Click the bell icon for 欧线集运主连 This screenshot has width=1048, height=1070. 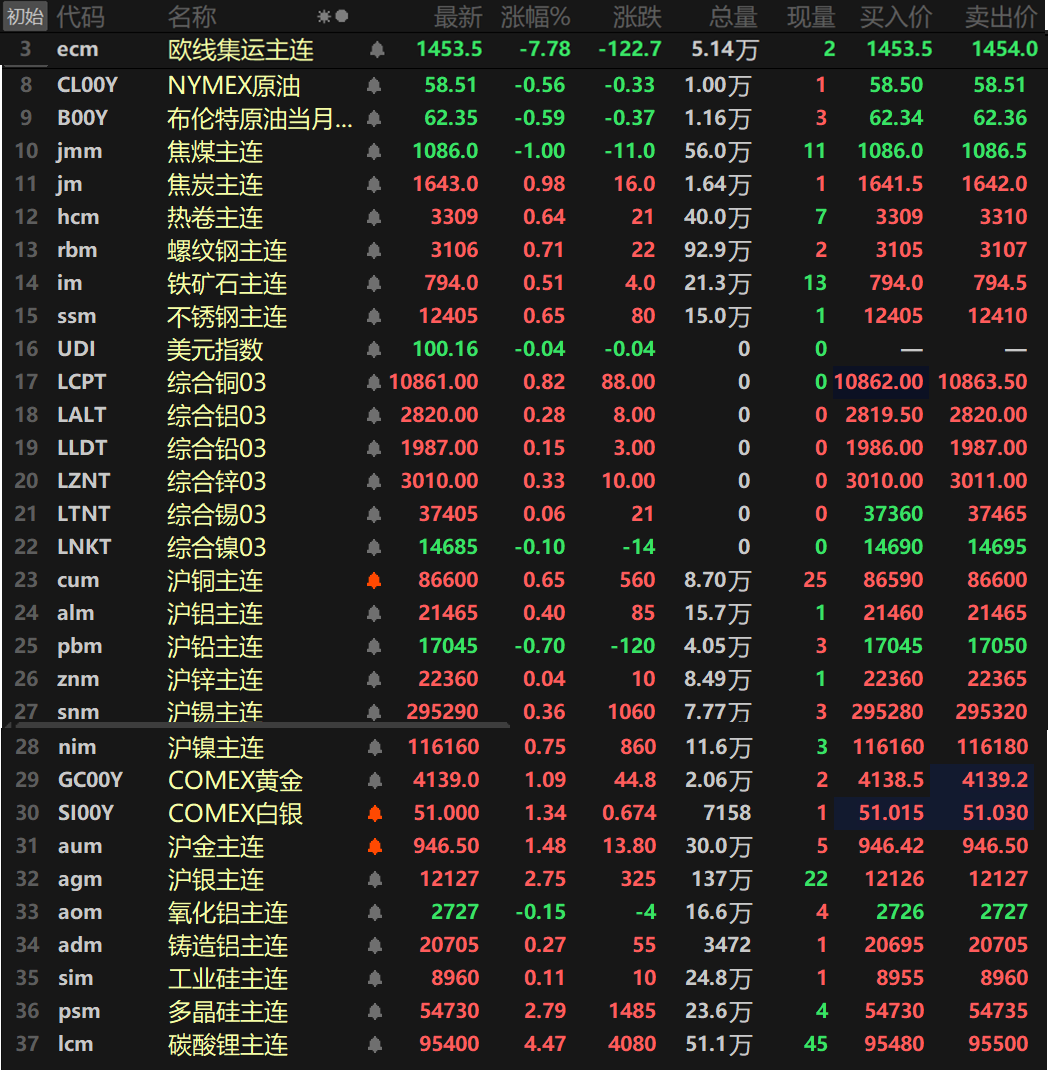click(x=376, y=49)
